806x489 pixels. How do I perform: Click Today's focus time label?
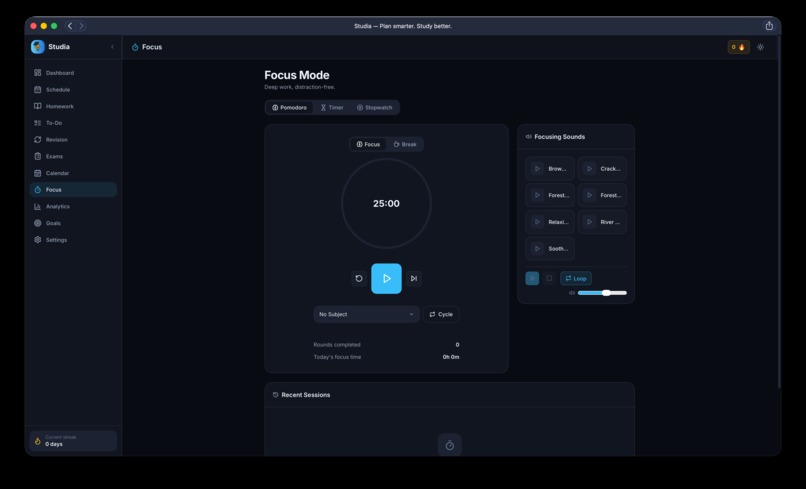tap(337, 357)
